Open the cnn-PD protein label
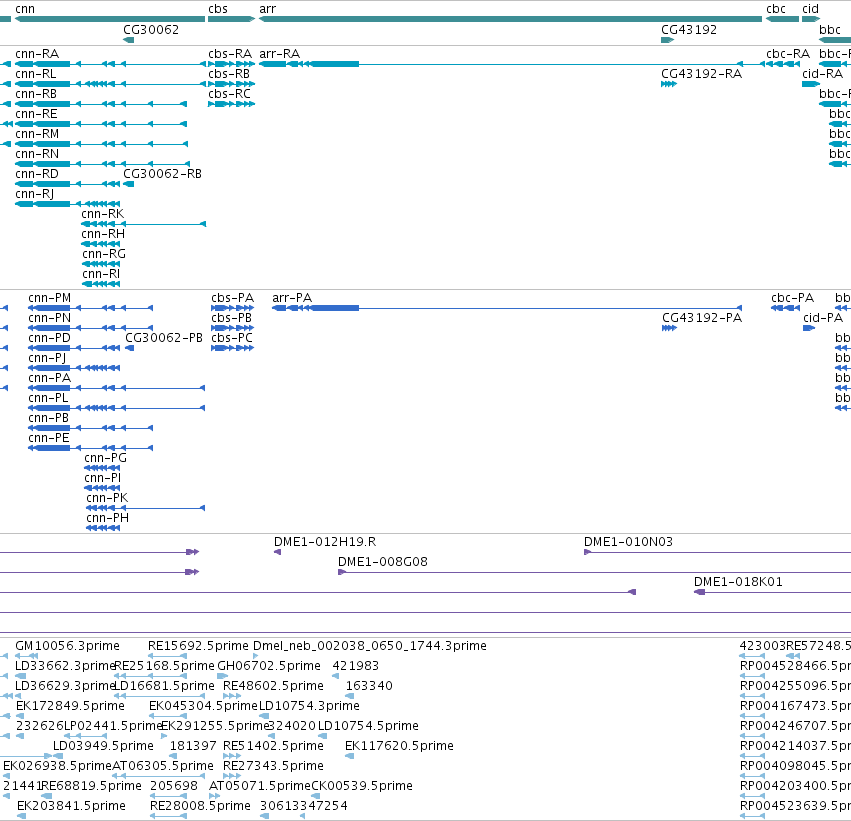The height and width of the screenshot is (821, 851). point(49,338)
